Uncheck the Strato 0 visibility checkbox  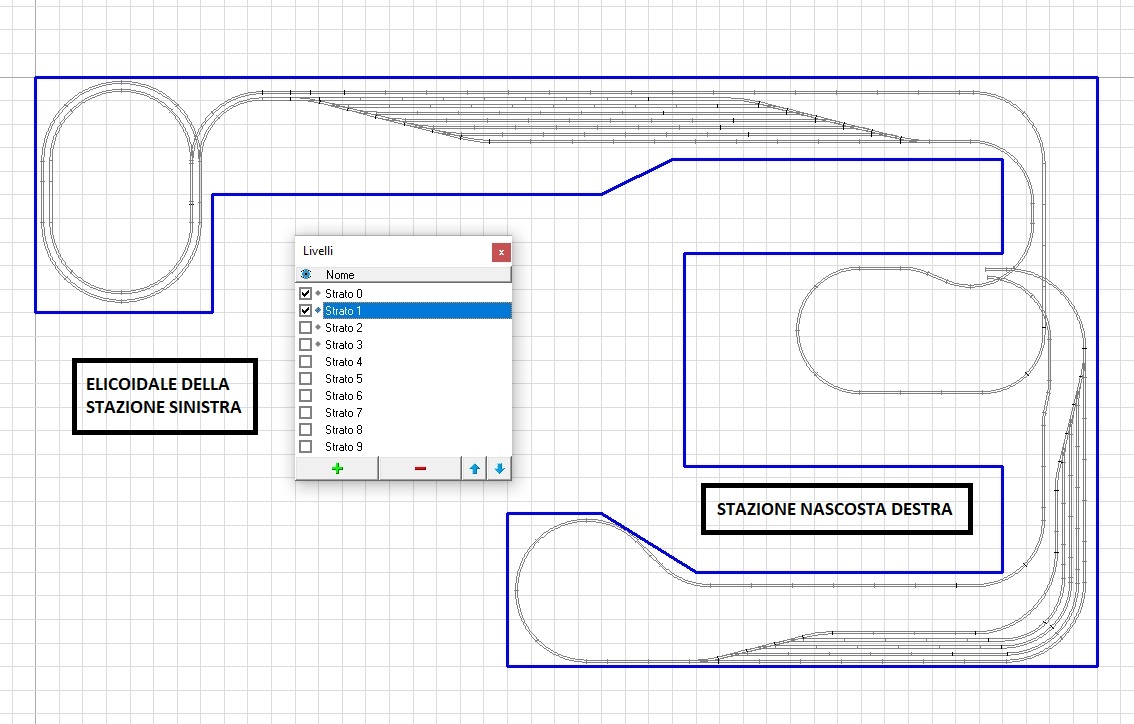pyautogui.click(x=306, y=293)
